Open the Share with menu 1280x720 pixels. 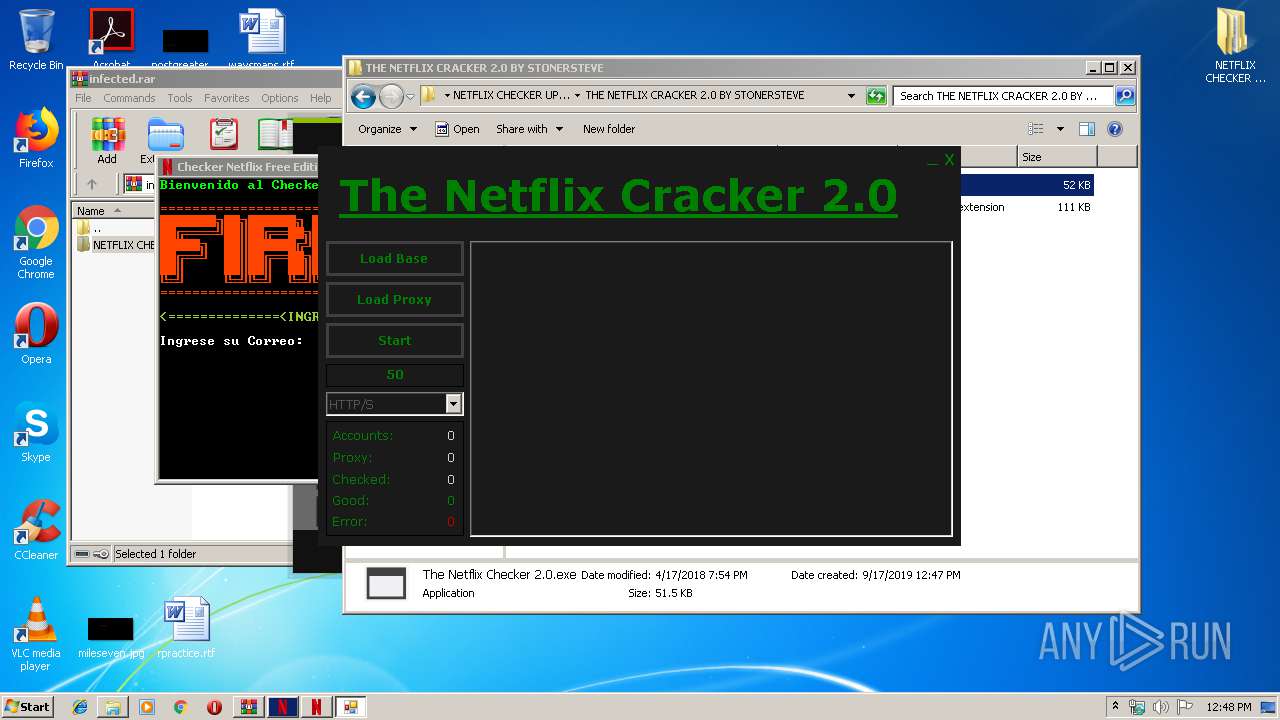530,129
